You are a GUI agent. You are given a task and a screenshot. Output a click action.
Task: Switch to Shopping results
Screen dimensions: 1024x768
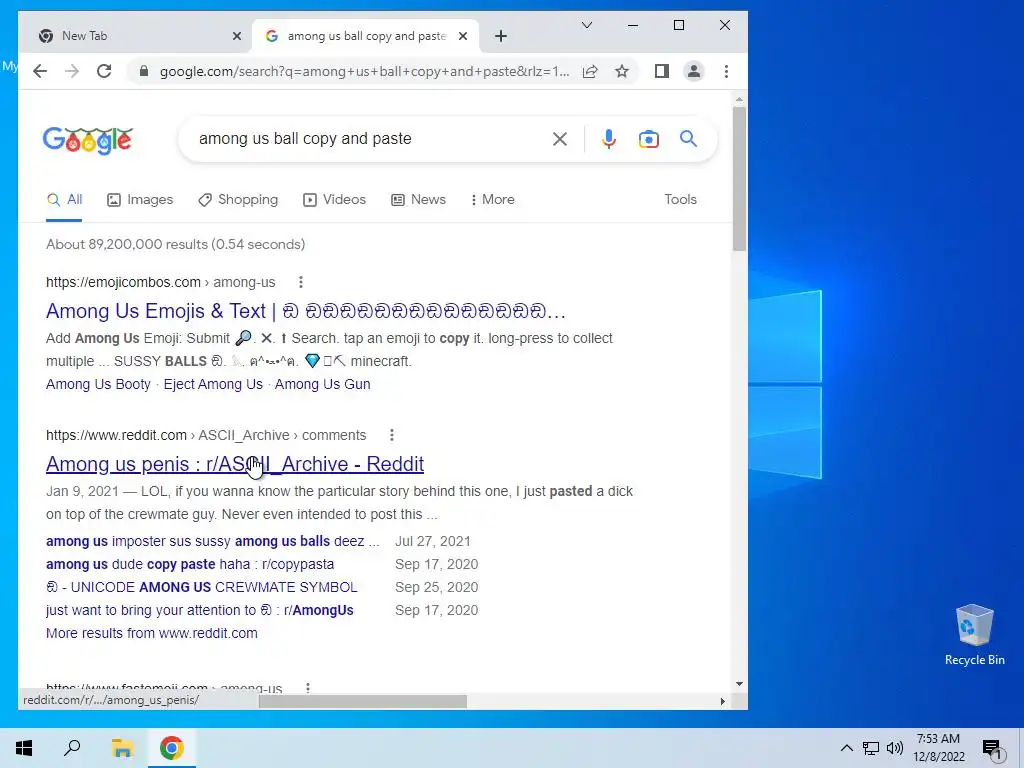[x=238, y=200]
